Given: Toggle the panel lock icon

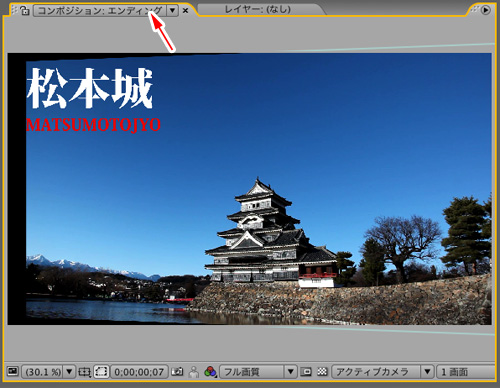Looking at the screenshot, I should pyautogui.click(x=24, y=11).
